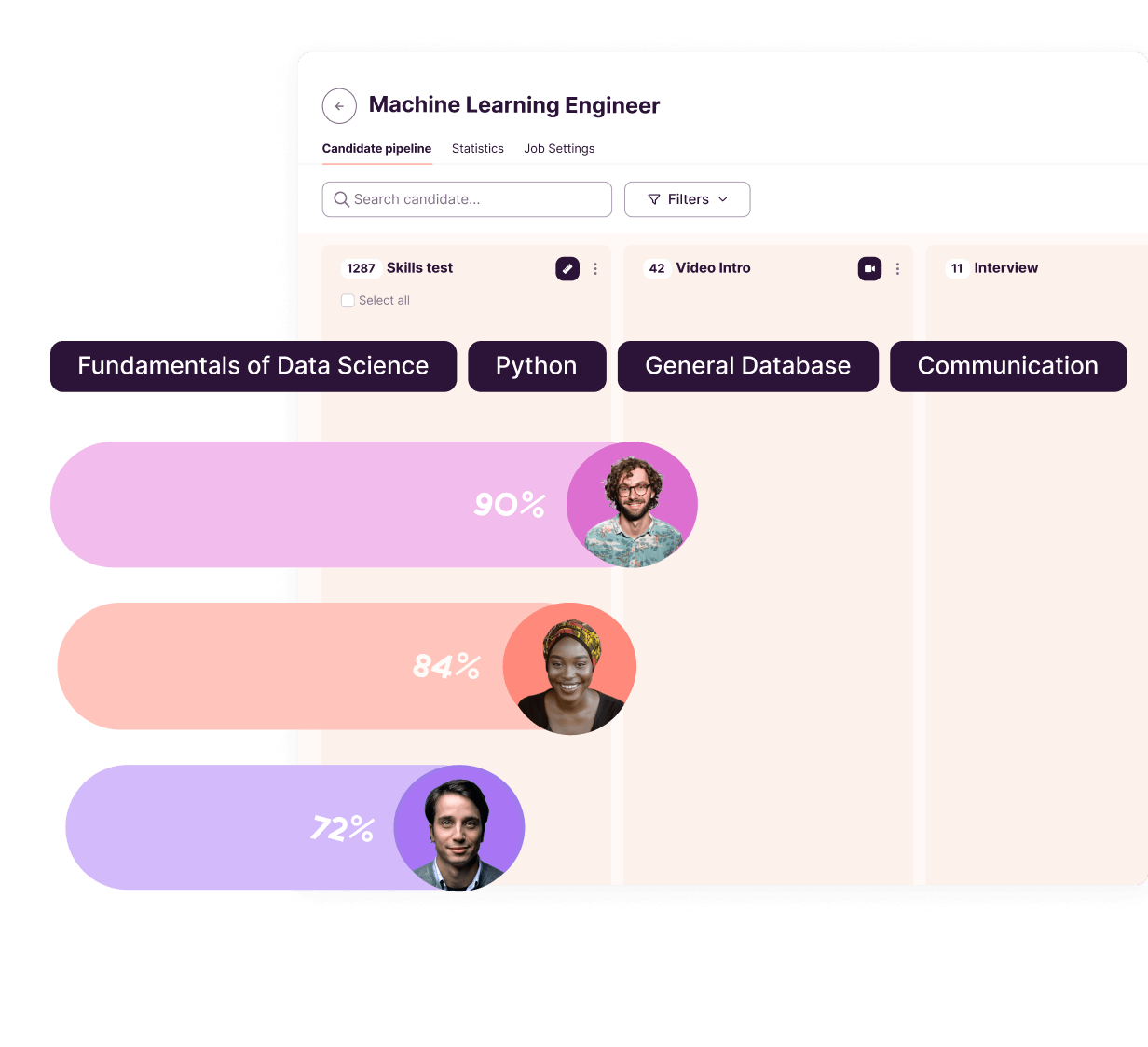1148x1047 pixels.
Task: Click the 72% candidate's avatar
Action: tap(458, 827)
